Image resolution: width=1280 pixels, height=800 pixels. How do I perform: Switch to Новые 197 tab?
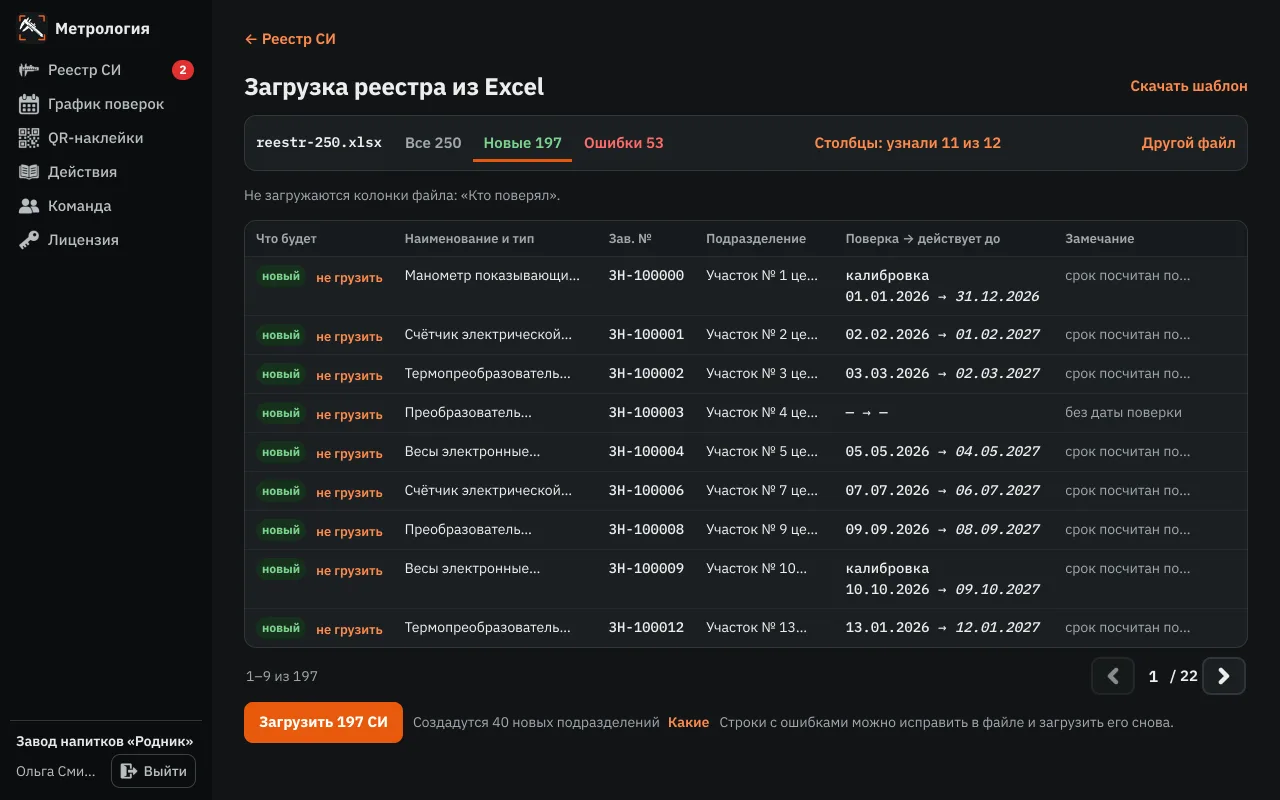pyautogui.click(x=522, y=143)
